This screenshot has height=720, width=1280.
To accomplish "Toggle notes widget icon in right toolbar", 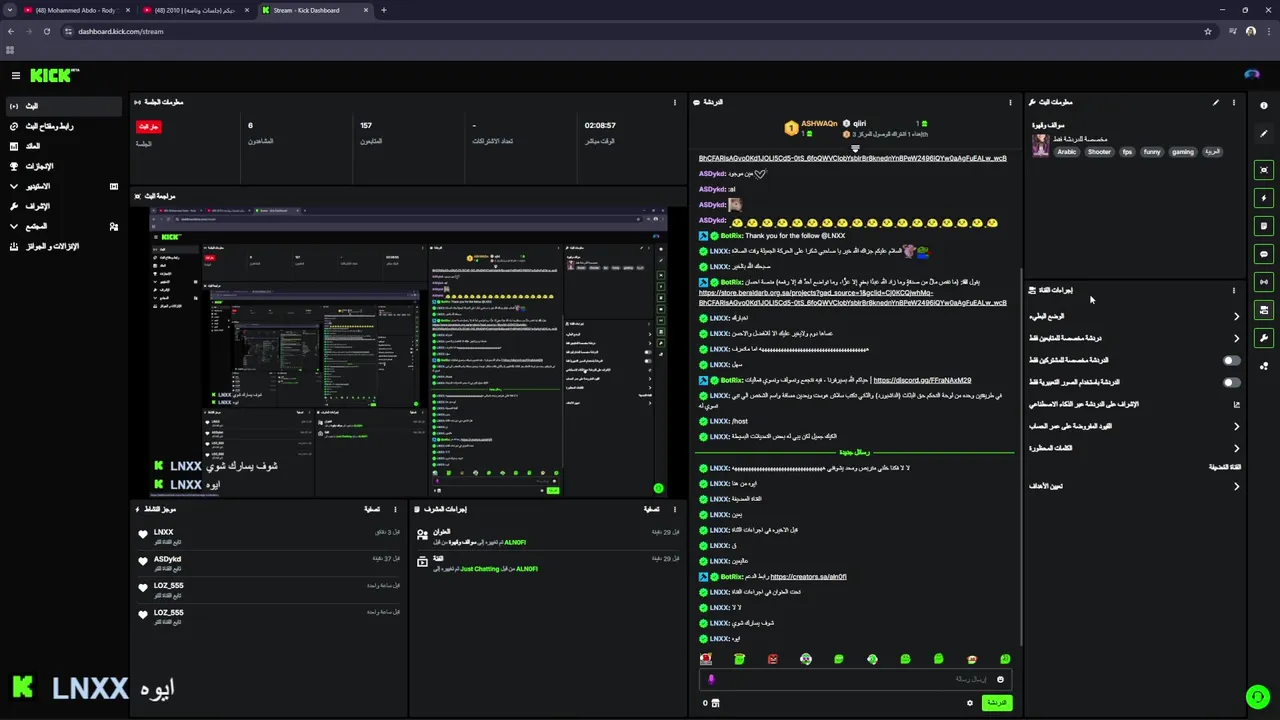I will tap(1264, 226).
